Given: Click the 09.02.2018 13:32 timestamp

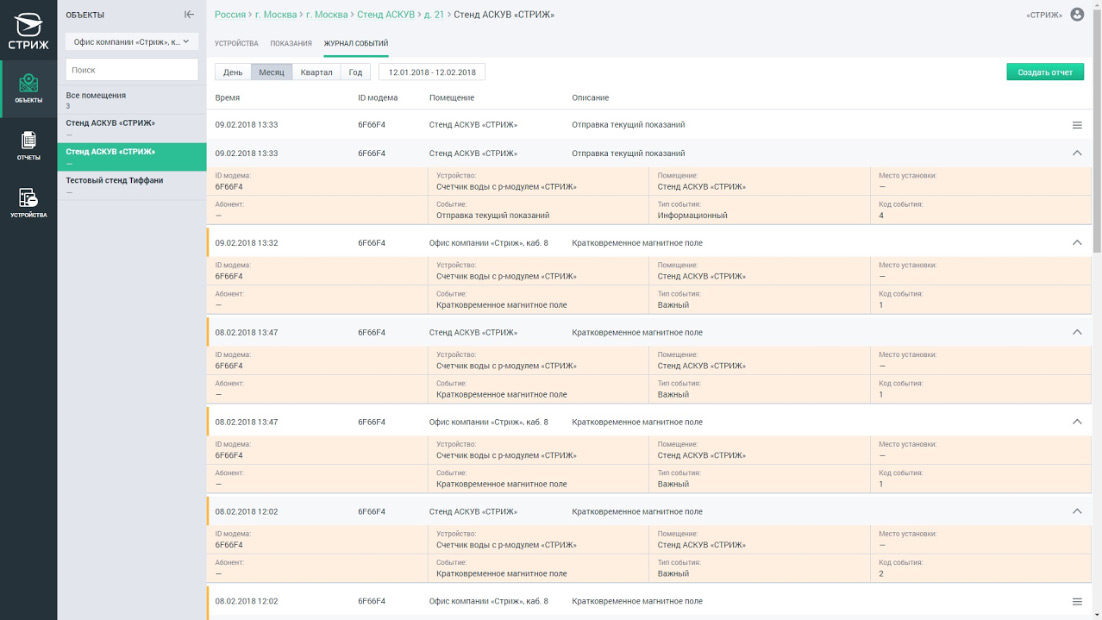Looking at the screenshot, I should [x=246, y=243].
